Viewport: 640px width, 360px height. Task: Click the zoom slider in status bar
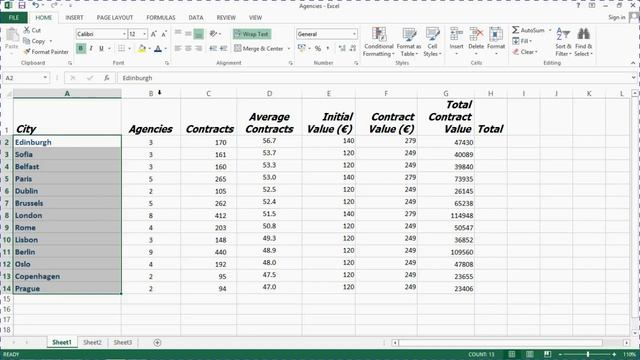(587, 354)
